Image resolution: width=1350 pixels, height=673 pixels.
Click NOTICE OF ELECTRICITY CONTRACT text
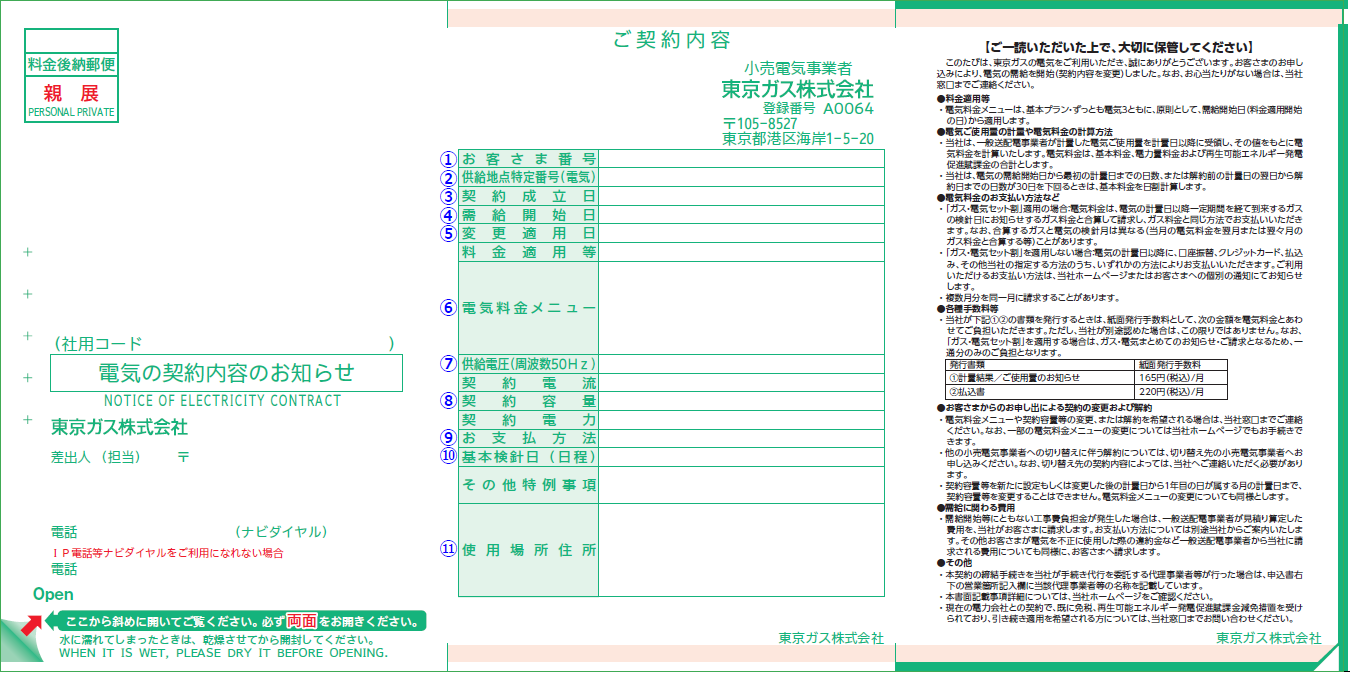223,400
